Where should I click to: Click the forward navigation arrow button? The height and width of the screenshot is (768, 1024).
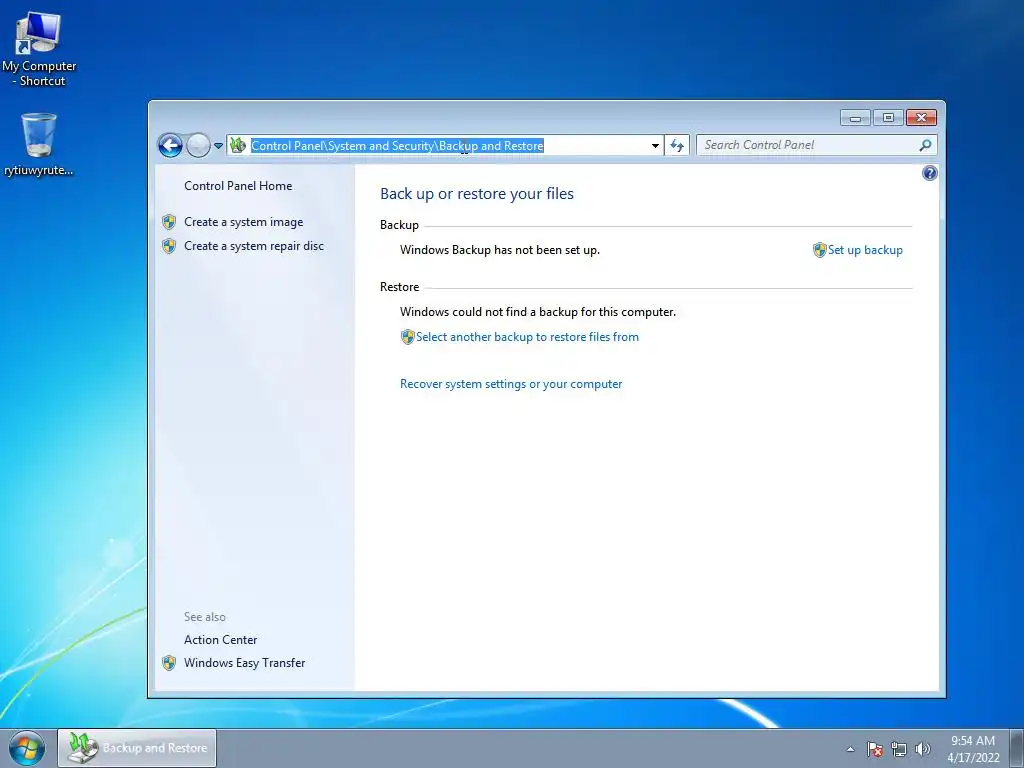[x=198, y=145]
